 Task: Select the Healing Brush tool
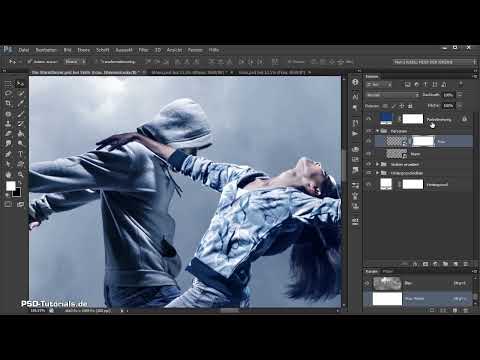(x=8, y=114)
